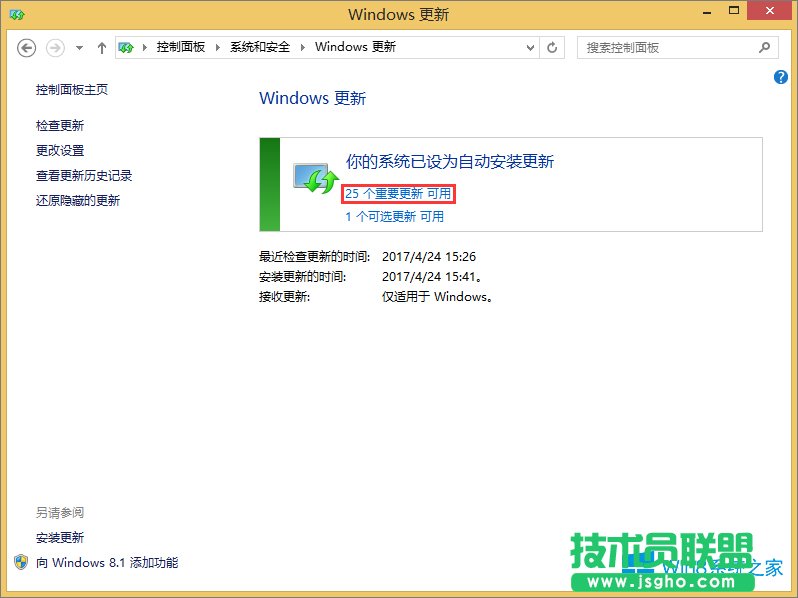Open the address bar history dropdown
The width and height of the screenshot is (798, 598).
tap(530, 48)
